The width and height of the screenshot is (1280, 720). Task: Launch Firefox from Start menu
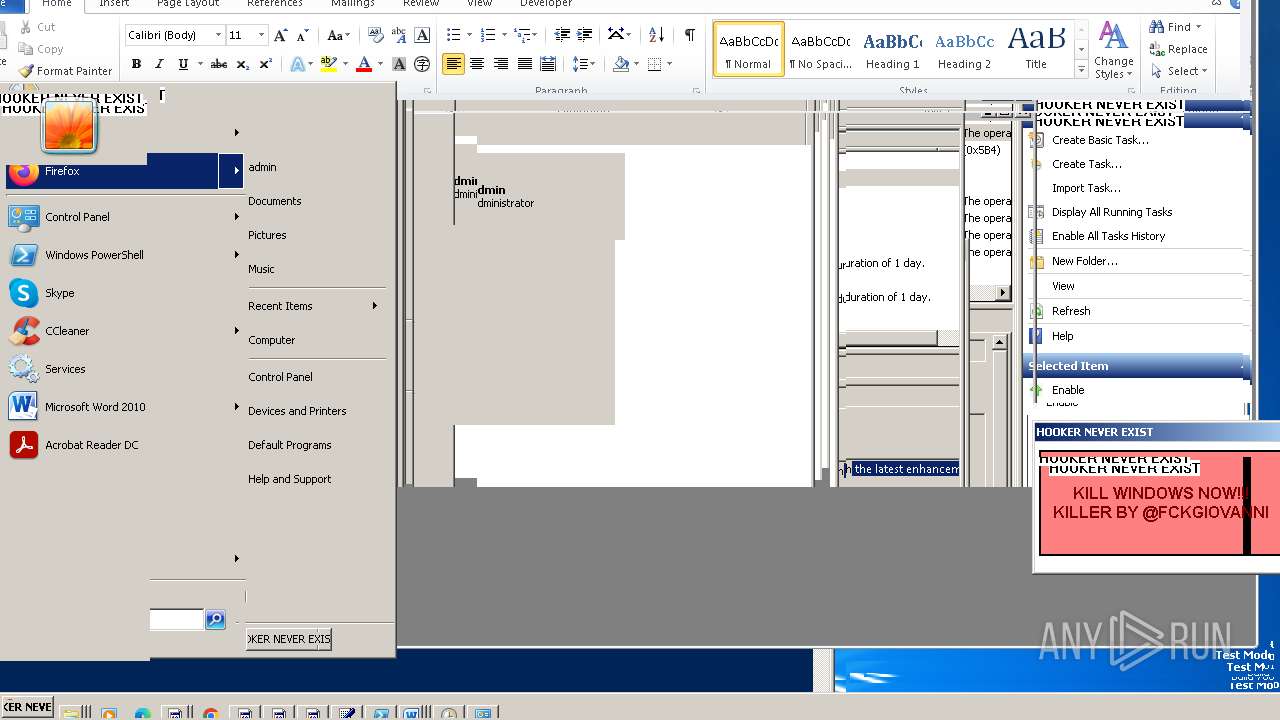pyautogui.click(x=110, y=171)
